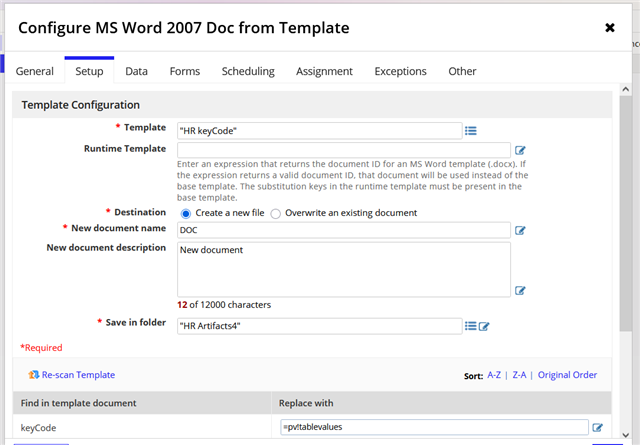Restore Original Order sorting
This screenshot has width=640, height=445.
567,375
